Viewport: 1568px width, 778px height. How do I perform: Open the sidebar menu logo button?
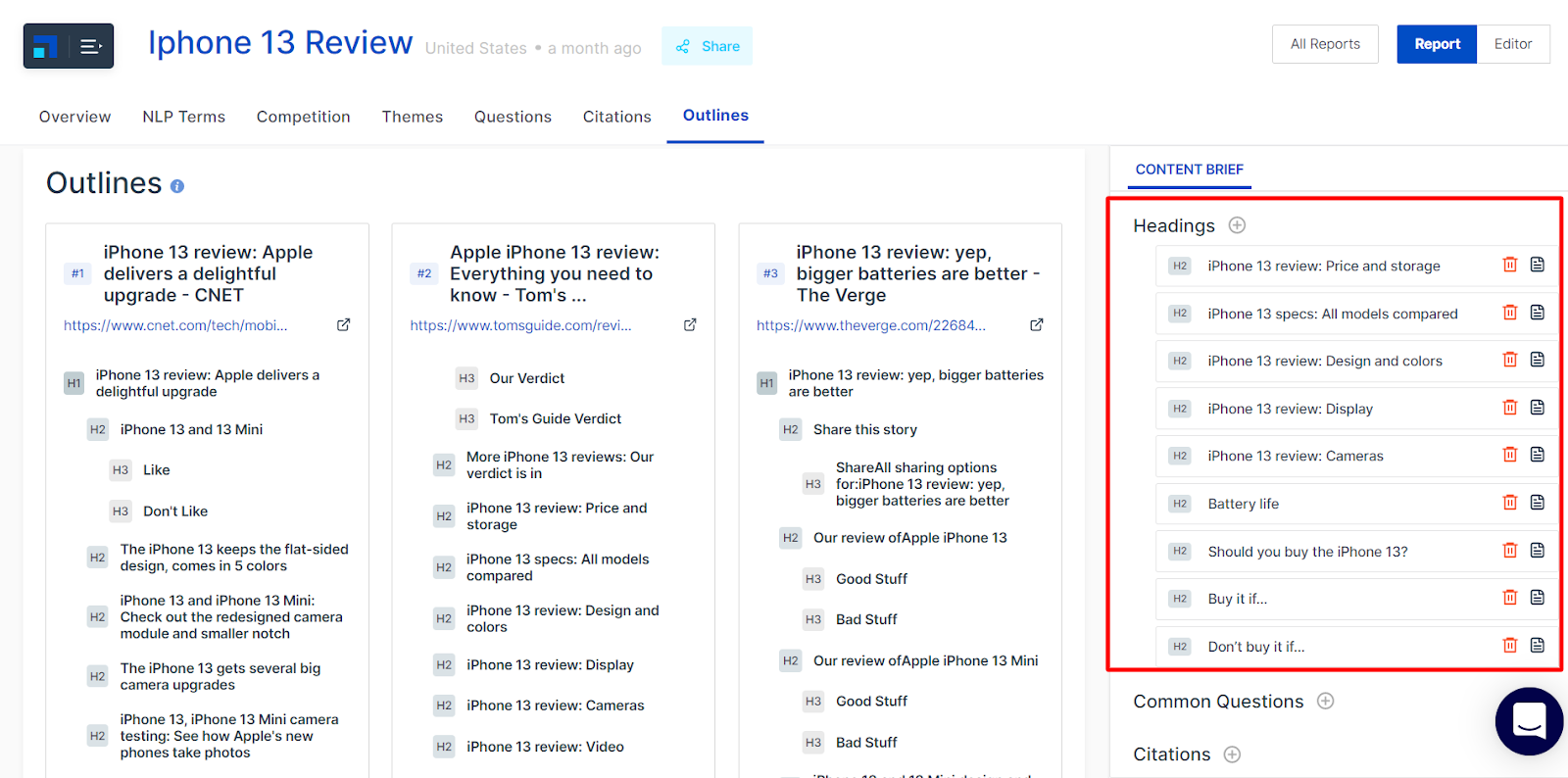pyautogui.click(x=68, y=46)
